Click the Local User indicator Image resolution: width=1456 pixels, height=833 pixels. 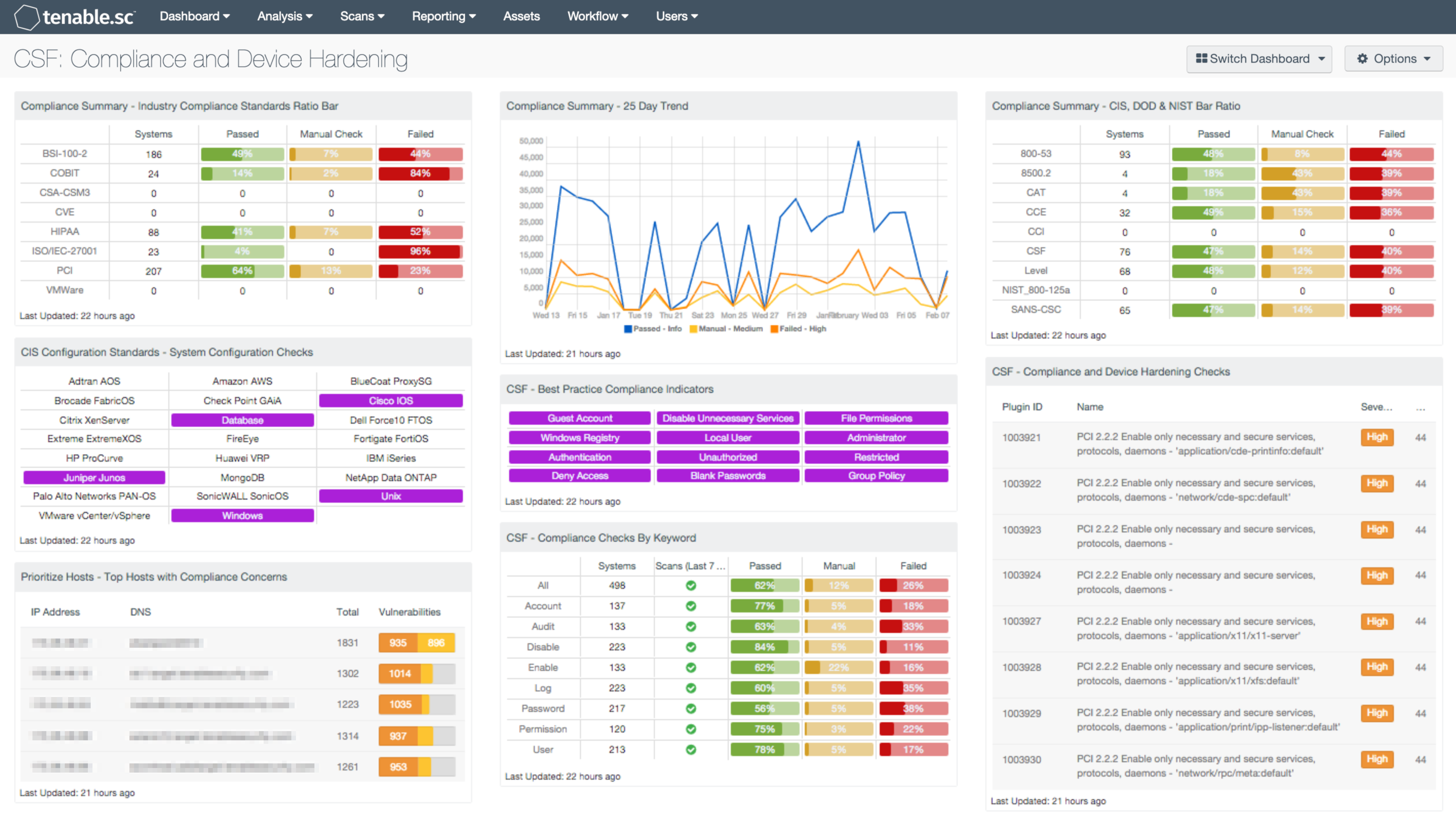point(727,438)
